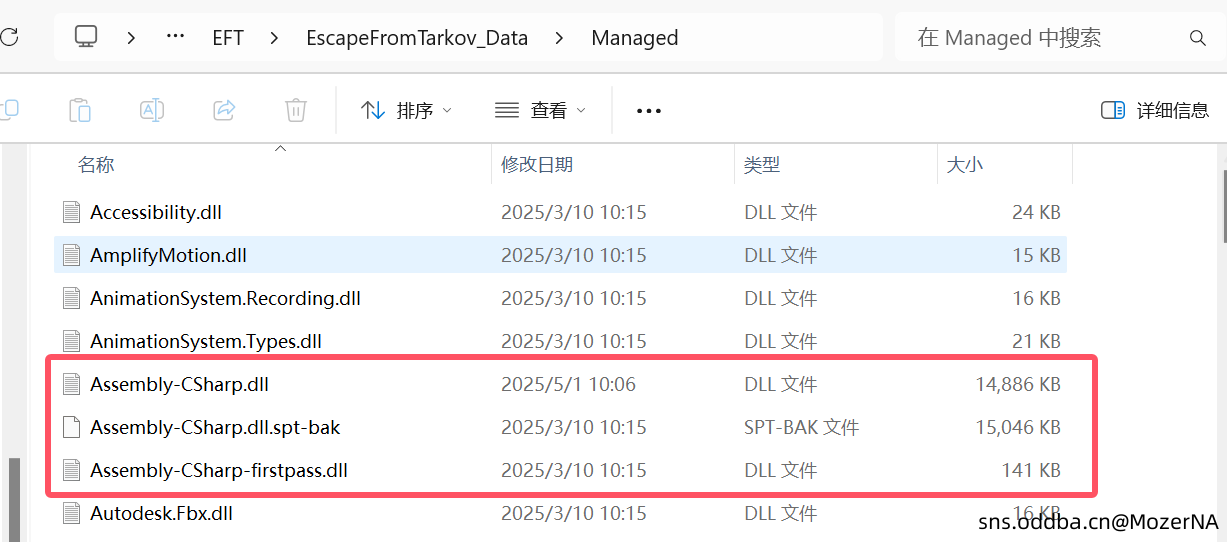
Task: Expand the breadcrumb chevron after the PC icon
Action: pos(131,38)
